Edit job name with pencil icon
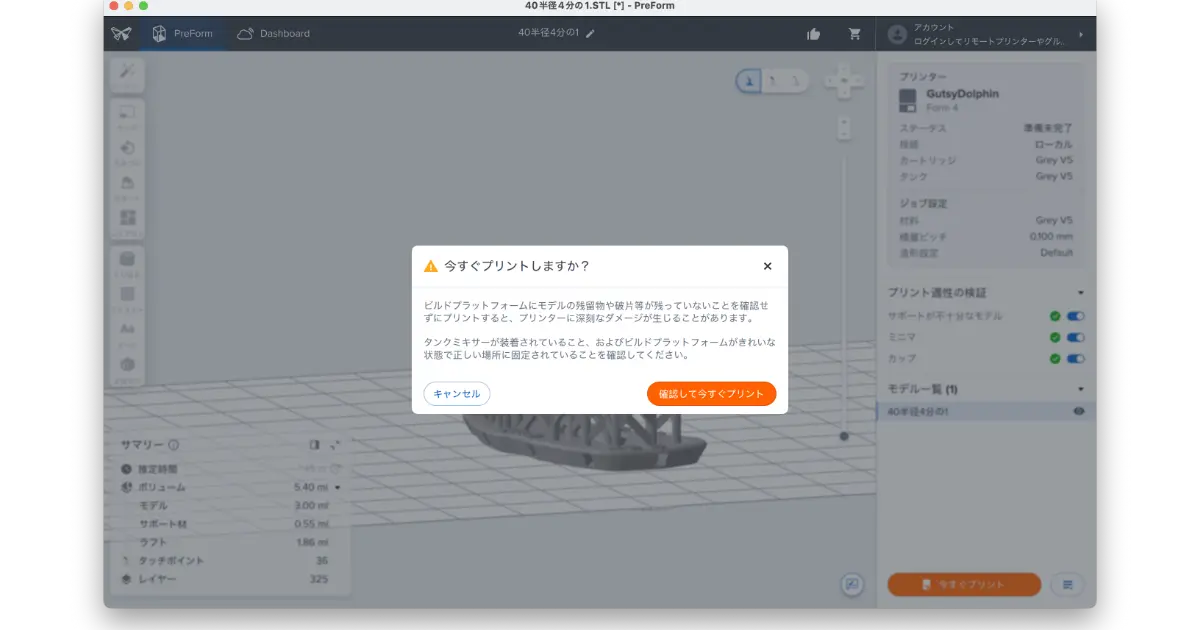Viewport: 1200px width, 630px height. pos(591,34)
